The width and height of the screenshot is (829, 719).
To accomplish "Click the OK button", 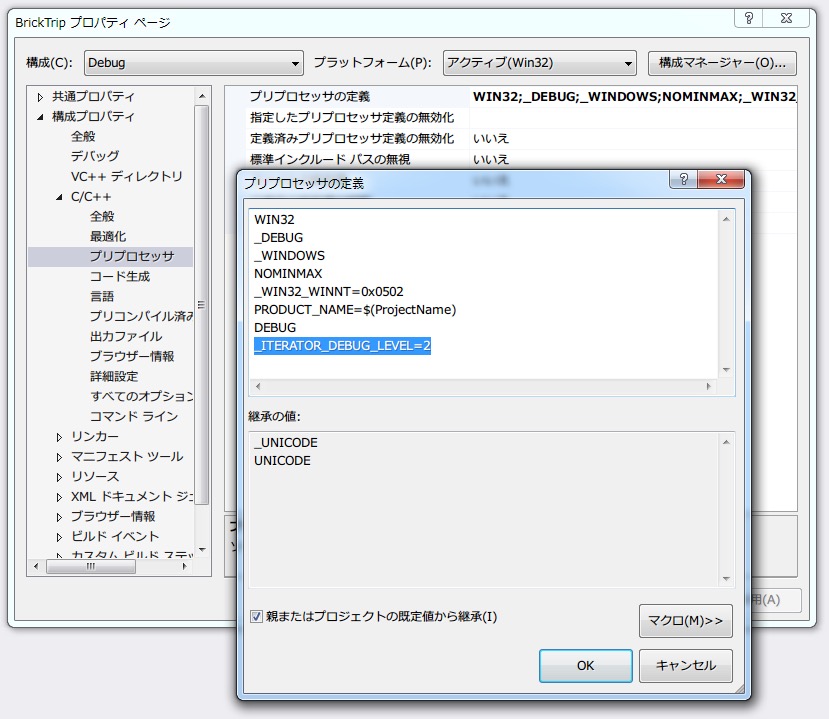I will coord(585,666).
